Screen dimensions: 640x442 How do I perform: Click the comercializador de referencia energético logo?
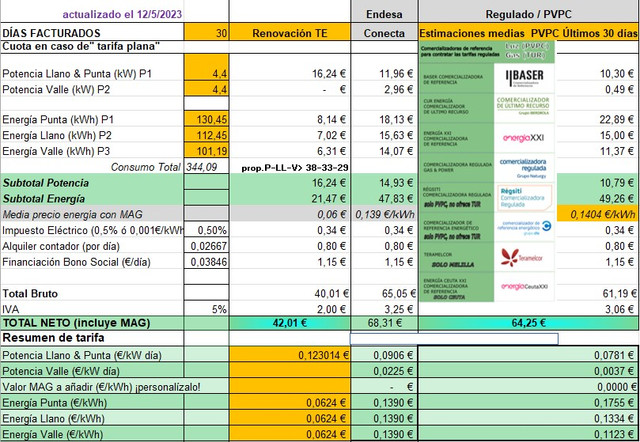(x=524, y=227)
